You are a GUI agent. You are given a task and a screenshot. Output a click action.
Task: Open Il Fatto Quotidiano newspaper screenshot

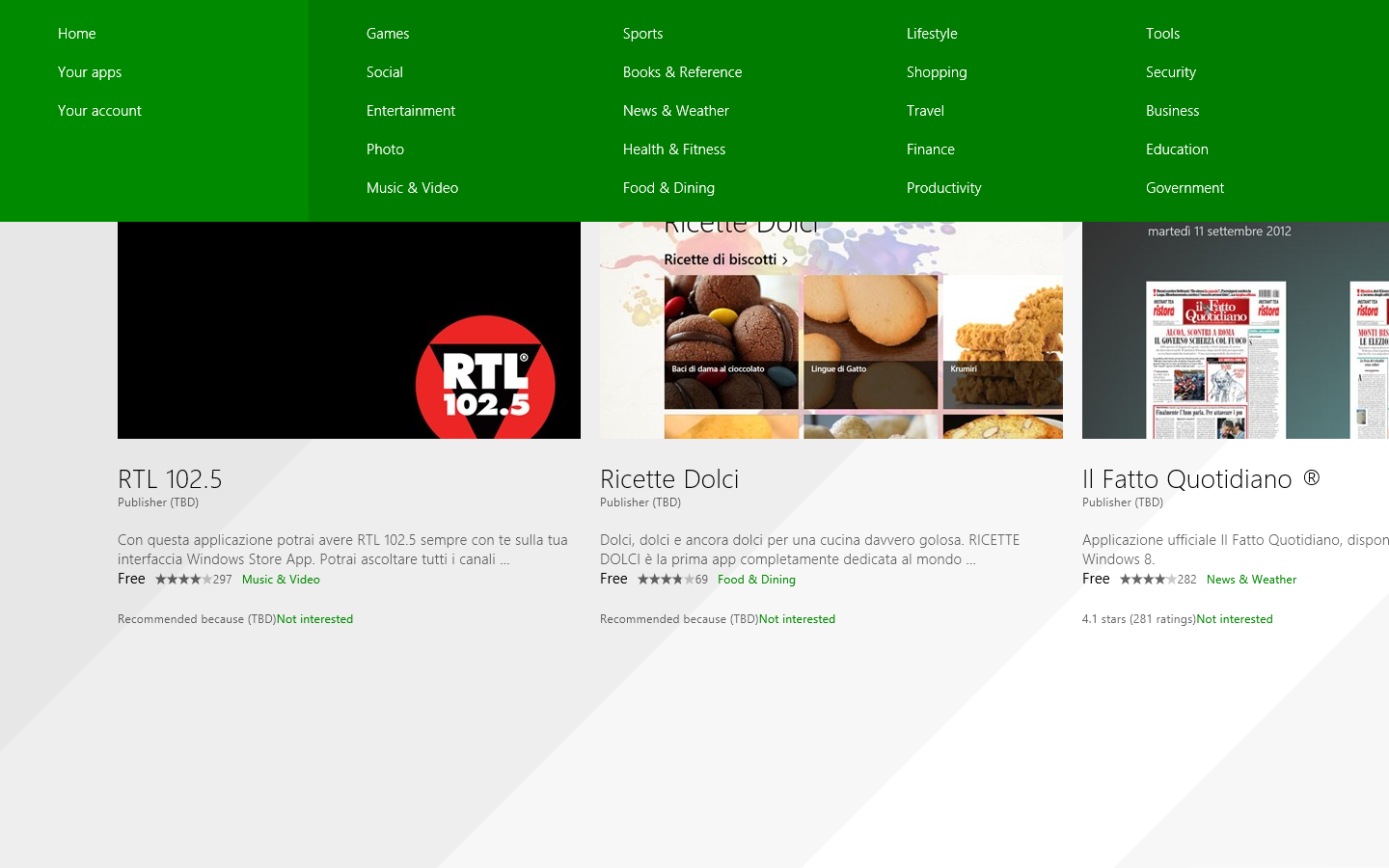point(1236,330)
